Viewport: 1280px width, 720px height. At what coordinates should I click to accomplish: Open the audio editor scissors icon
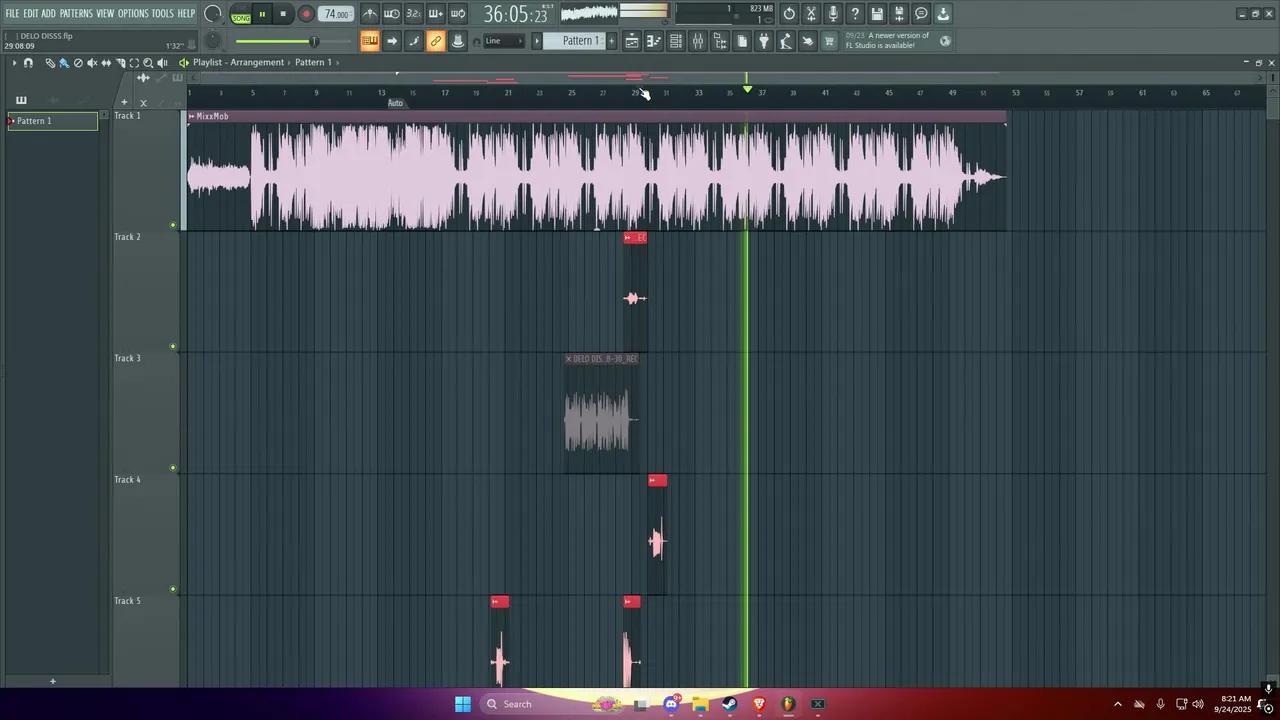811,14
